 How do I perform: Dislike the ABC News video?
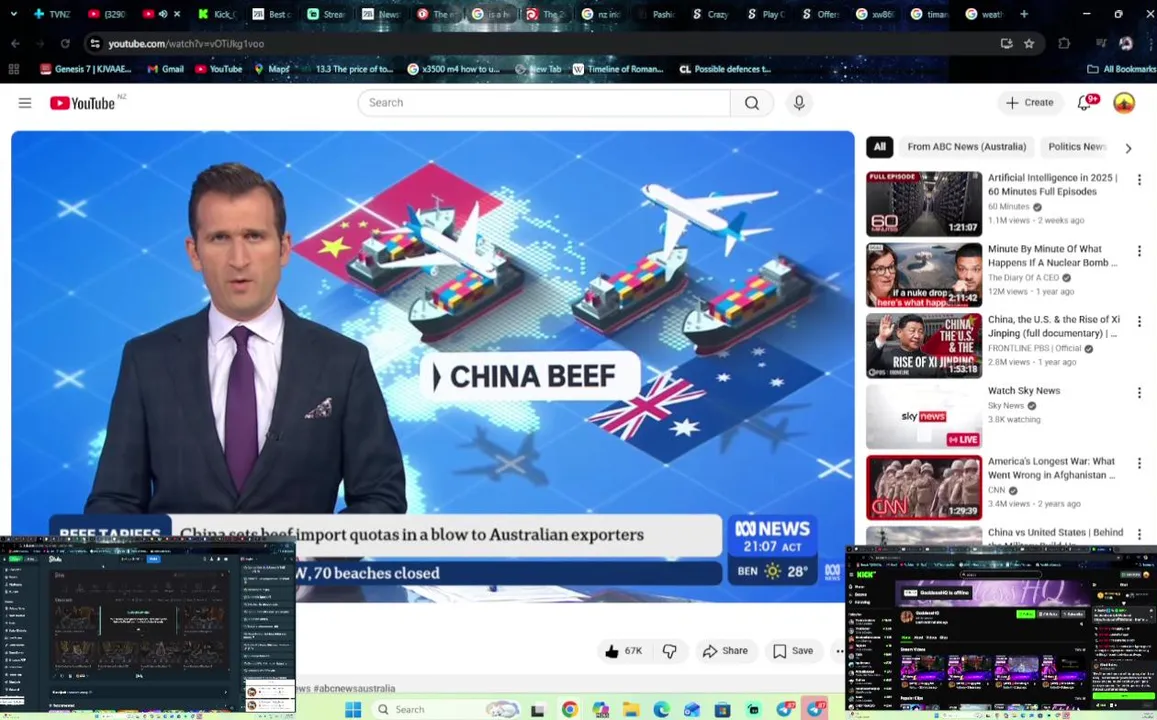670,651
